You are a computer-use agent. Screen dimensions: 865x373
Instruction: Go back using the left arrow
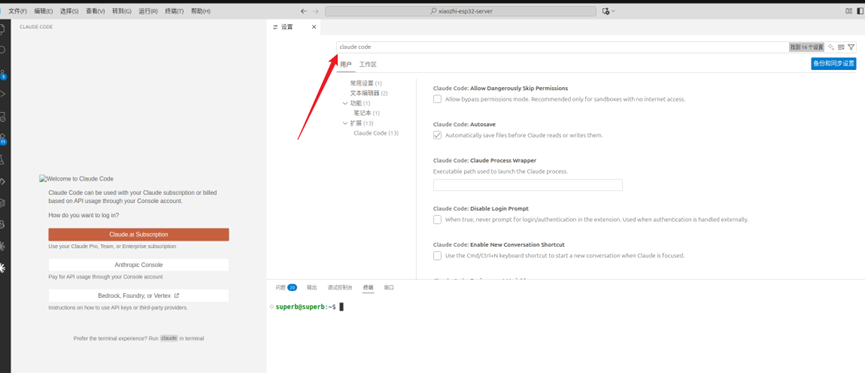pos(303,11)
